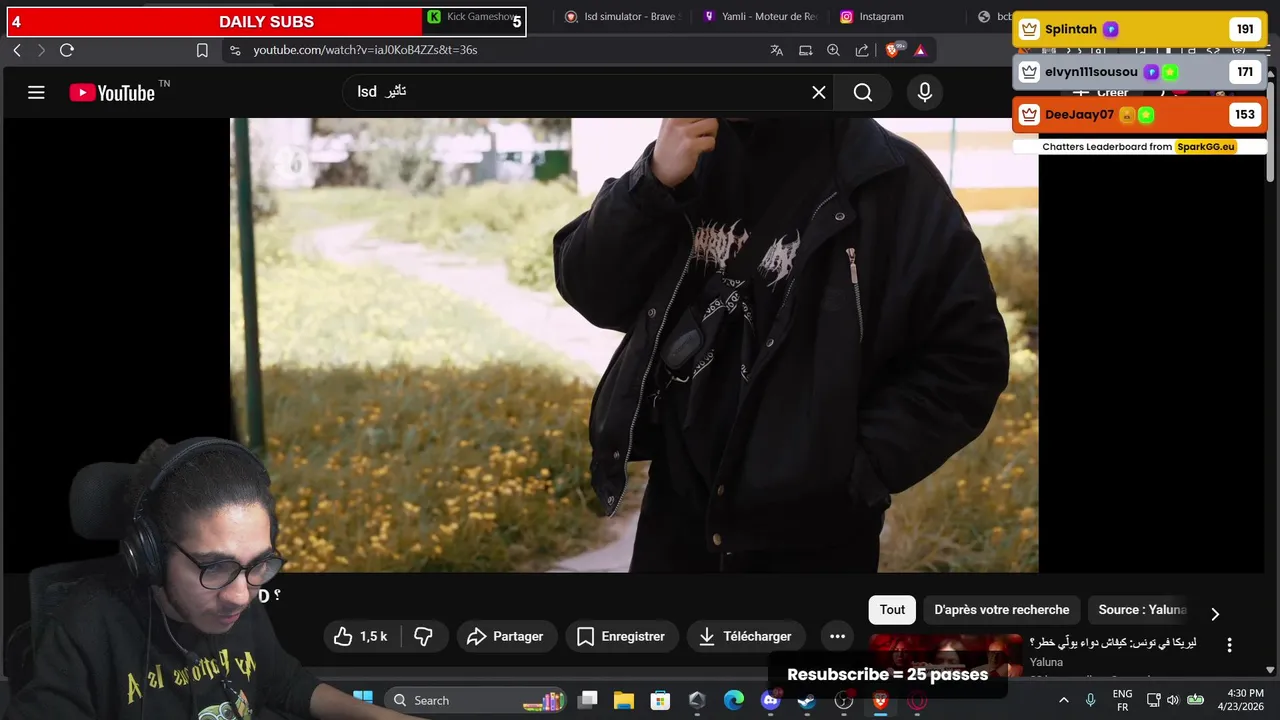This screenshot has width=1280, height=720.
Task: Share the video via Partager button
Action: pos(505,636)
